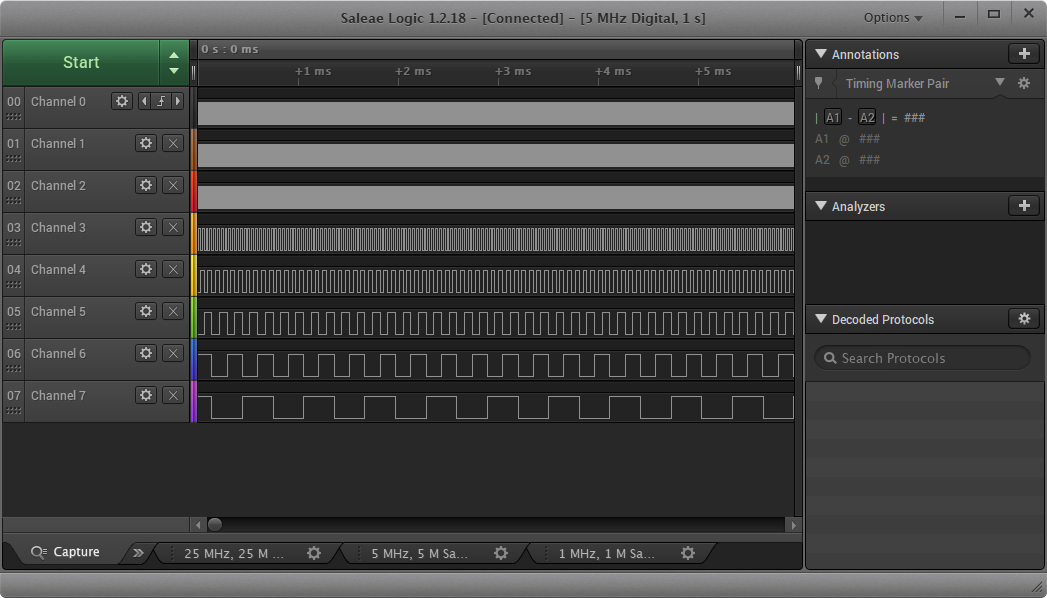Image resolution: width=1047 pixels, height=598 pixels.
Task: Add a new analyzer with plus button
Action: coord(1023,206)
